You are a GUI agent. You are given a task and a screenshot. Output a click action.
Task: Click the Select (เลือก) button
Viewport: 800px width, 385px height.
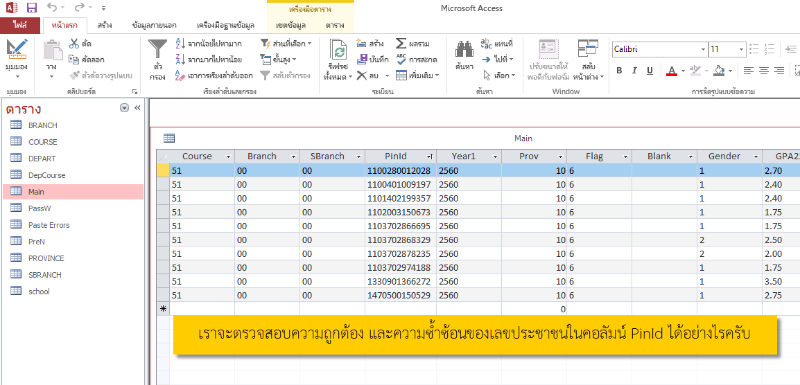498,75
